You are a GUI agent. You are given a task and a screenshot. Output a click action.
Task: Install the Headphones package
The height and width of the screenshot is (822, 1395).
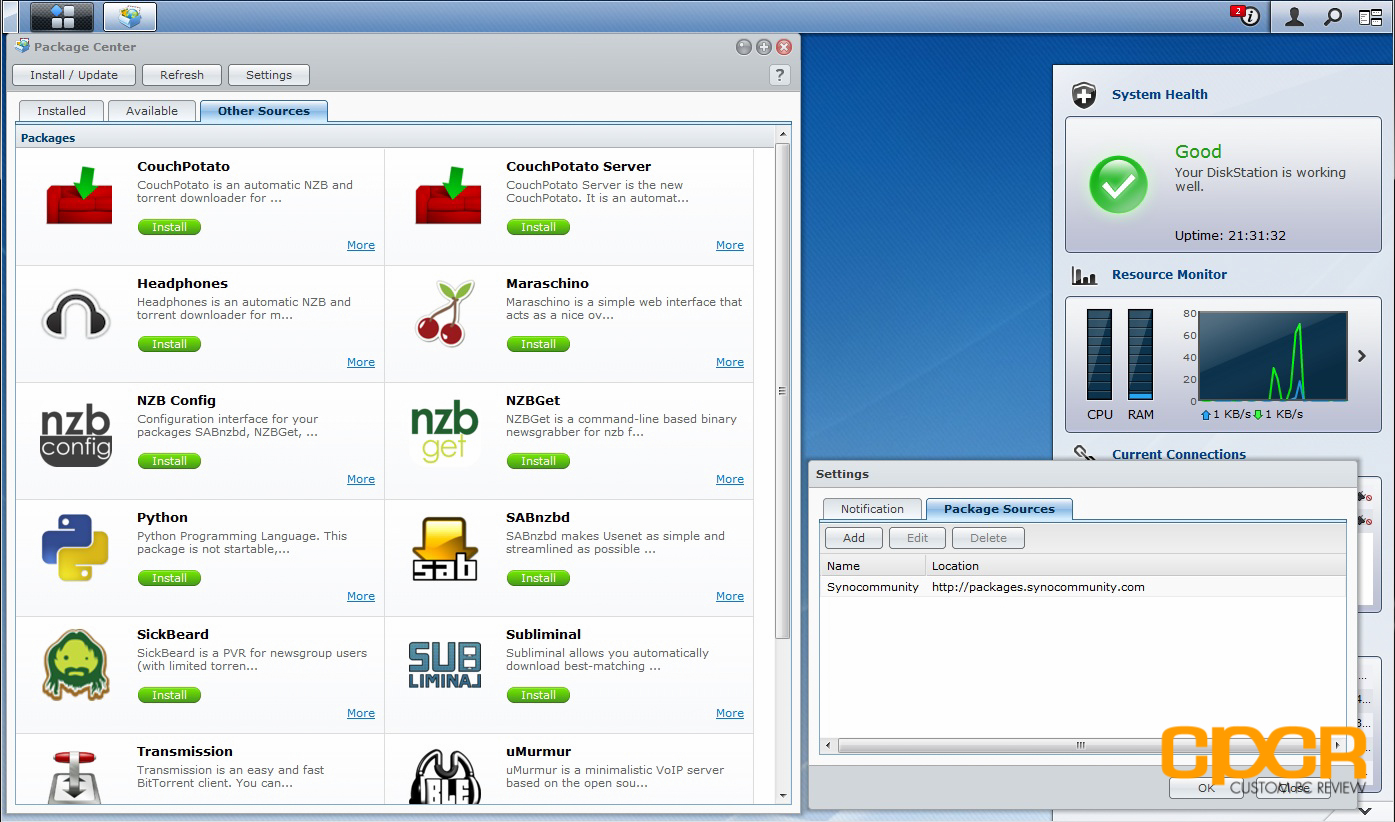(169, 344)
